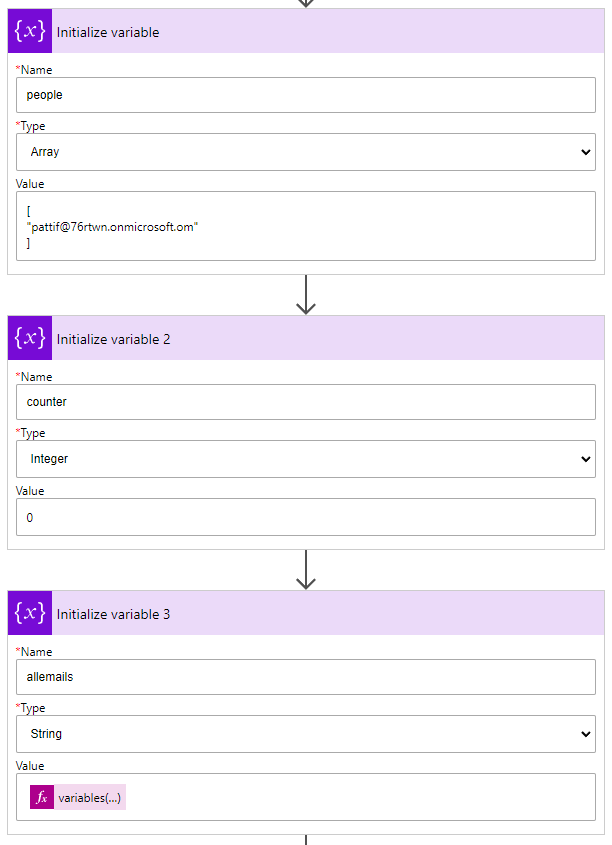Open the Type dropdown showing Array

(305, 152)
